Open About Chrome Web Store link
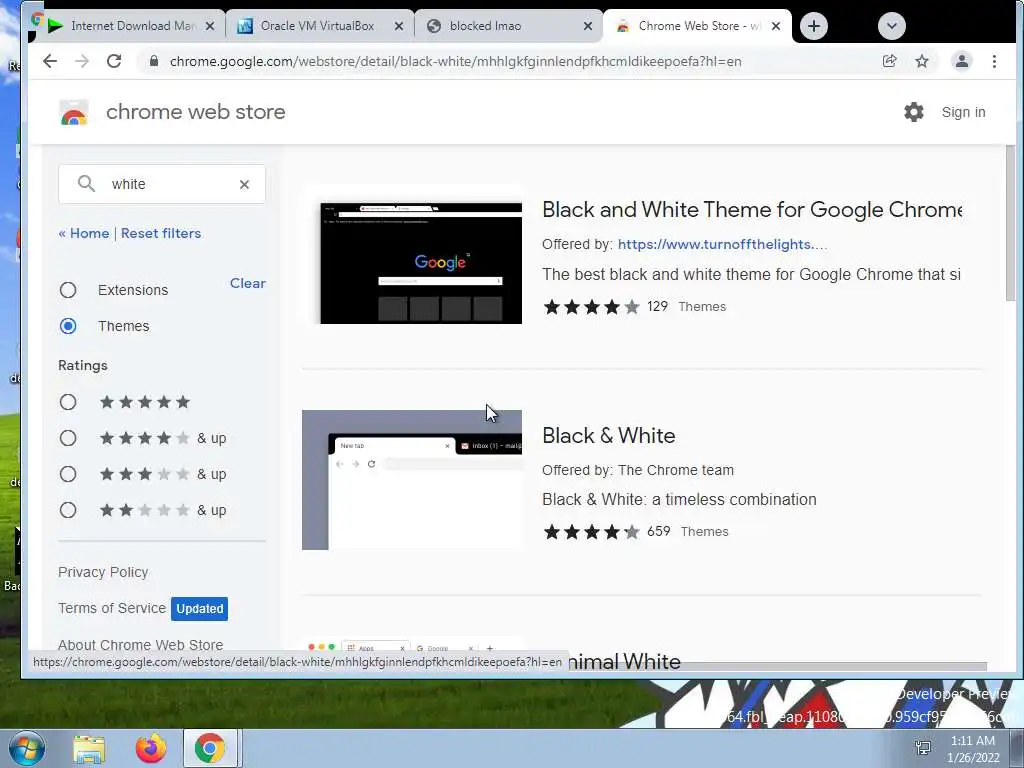Viewport: 1024px width, 768px height. [x=140, y=645]
